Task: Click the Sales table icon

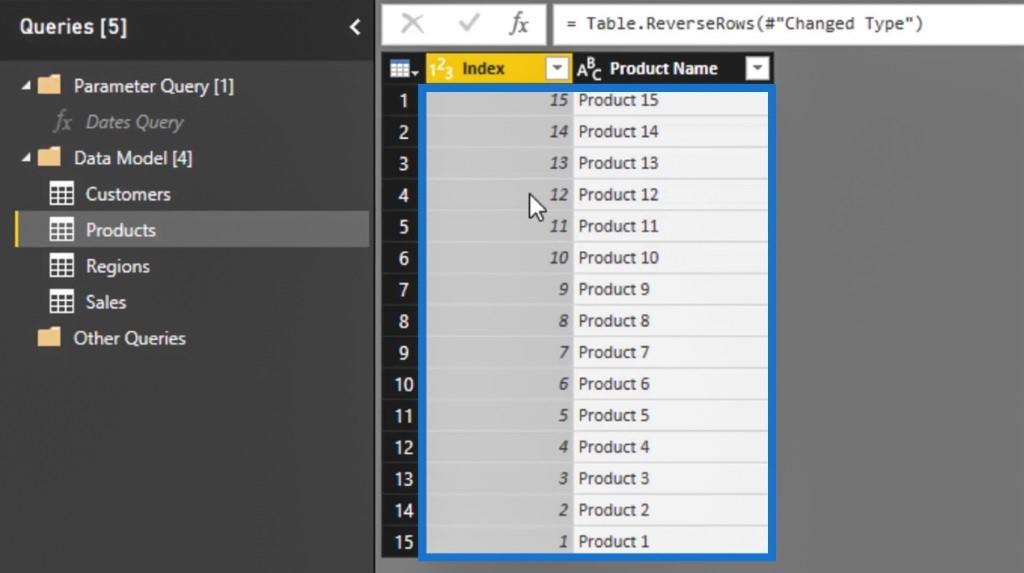Action: click(61, 302)
